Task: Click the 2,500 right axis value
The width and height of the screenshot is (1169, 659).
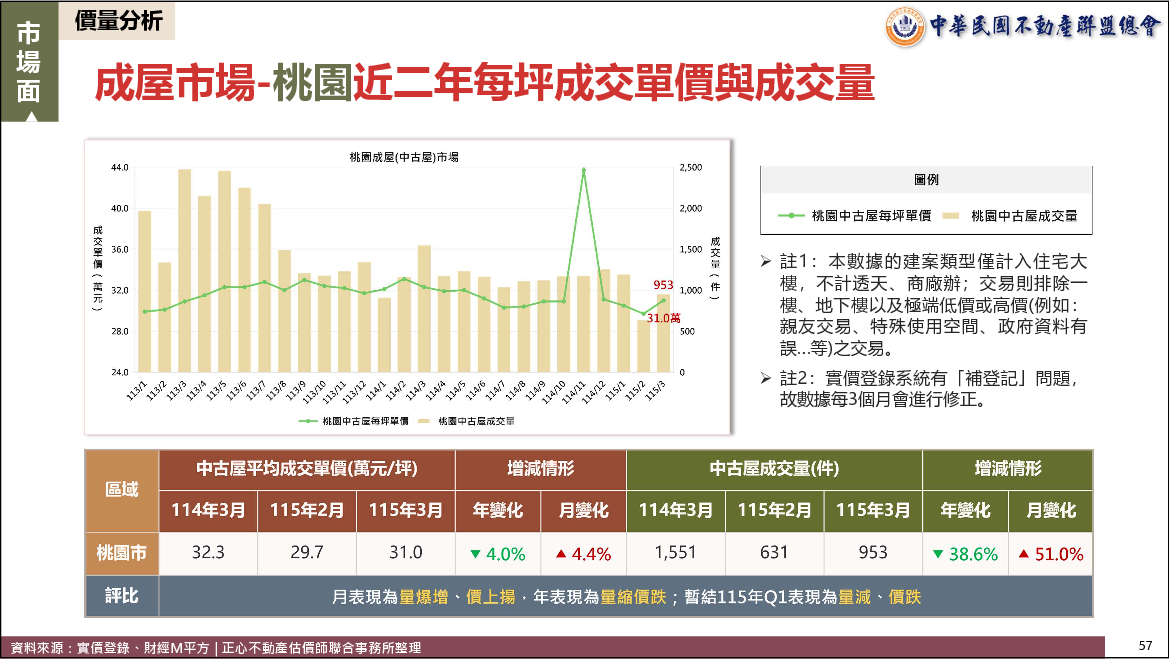Action: [x=691, y=168]
